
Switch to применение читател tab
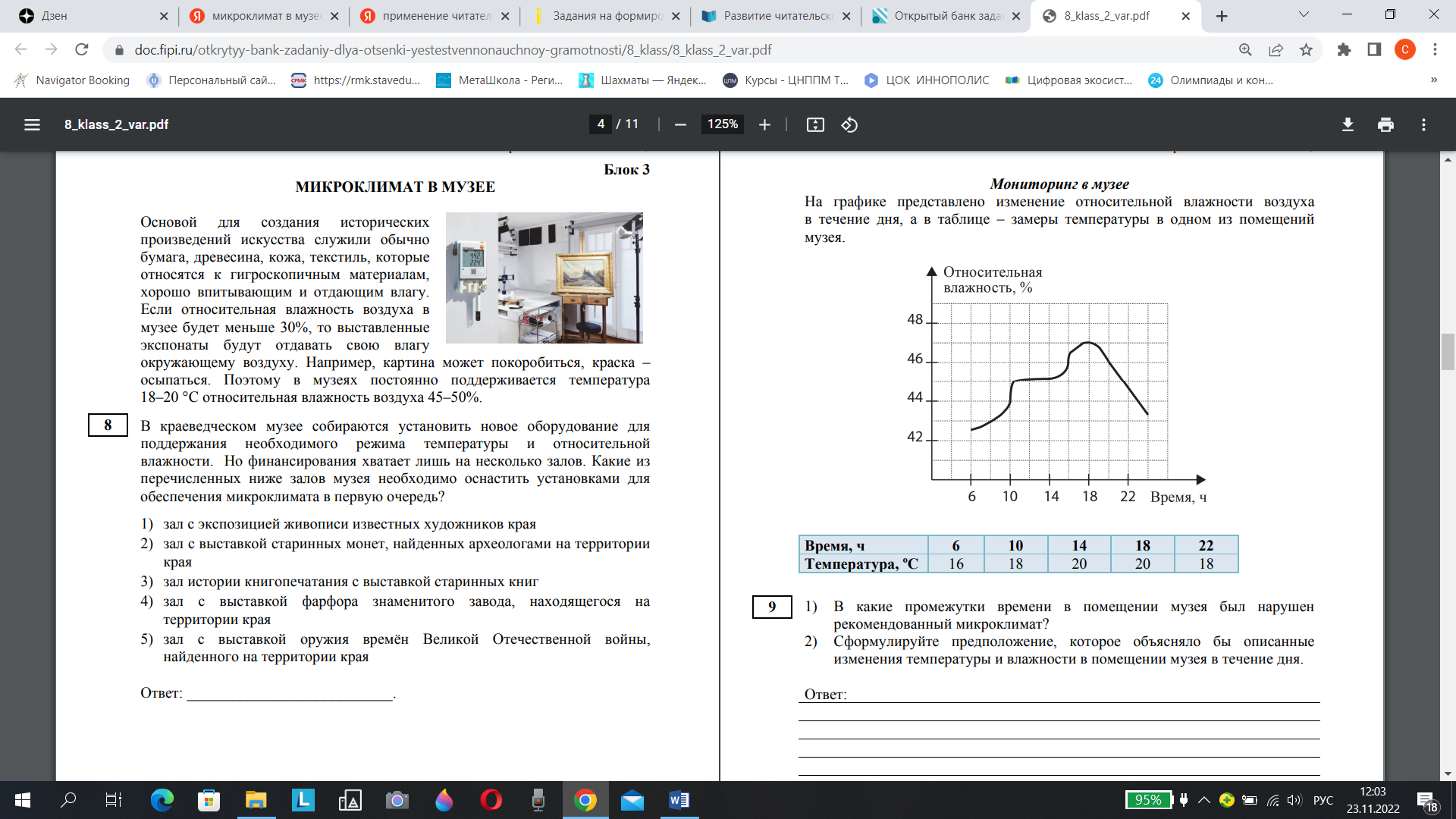click(435, 16)
